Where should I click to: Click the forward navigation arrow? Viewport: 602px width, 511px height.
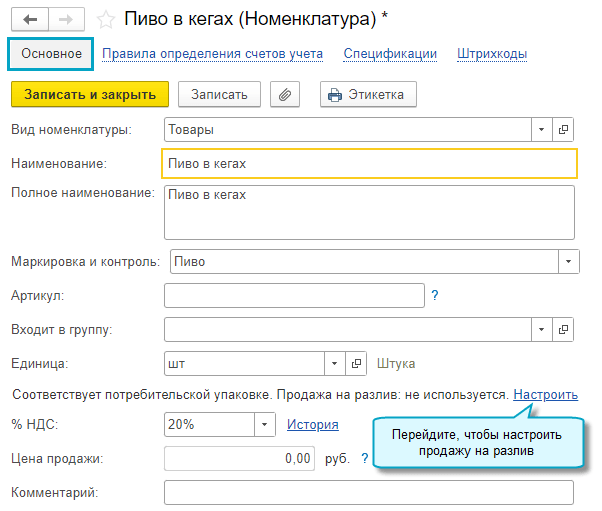tap(65, 19)
